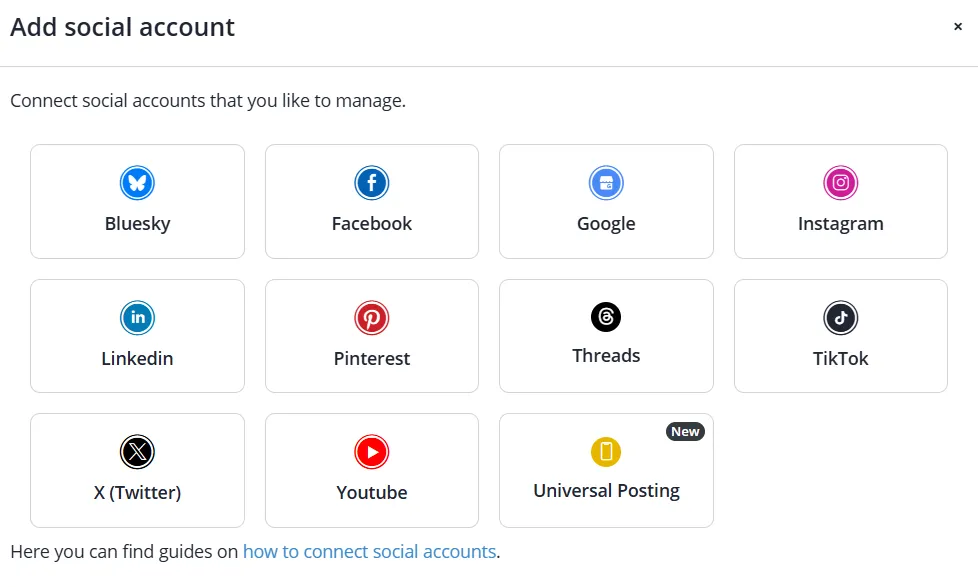Click the Threads logo icon

click(606, 317)
